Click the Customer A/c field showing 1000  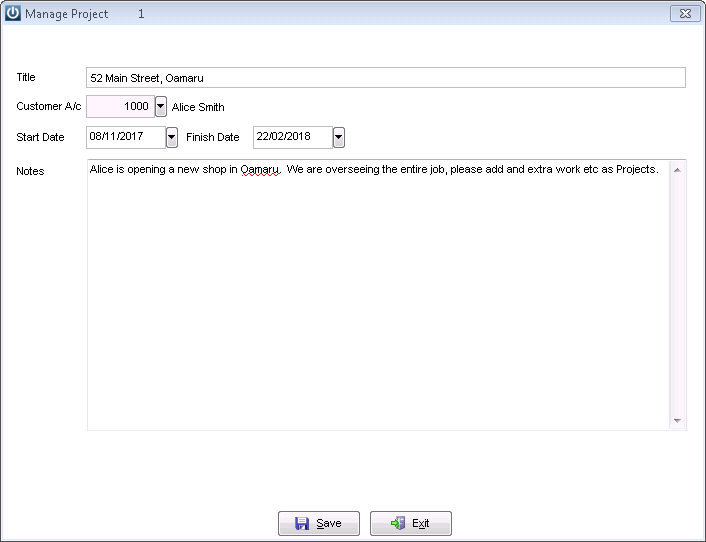pyautogui.click(x=120, y=107)
